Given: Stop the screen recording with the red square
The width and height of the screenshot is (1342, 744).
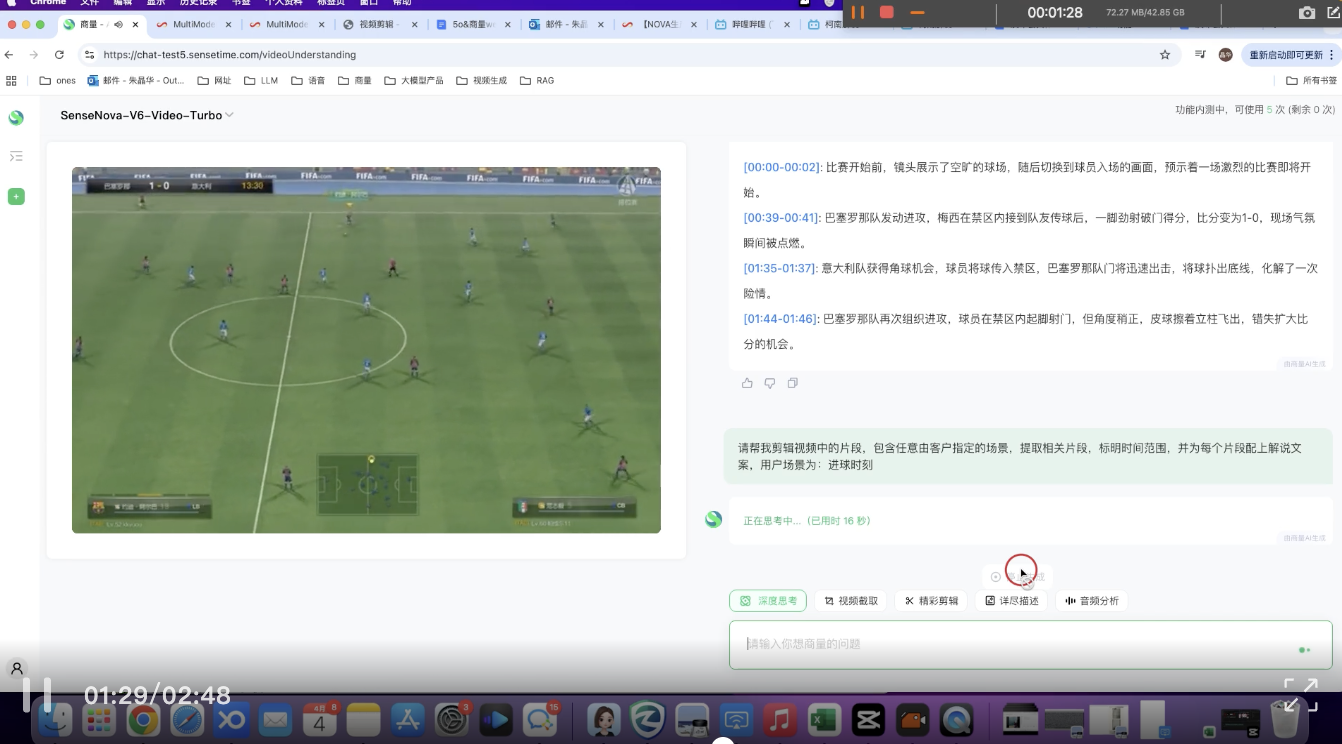Looking at the screenshot, I should (x=886, y=12).
